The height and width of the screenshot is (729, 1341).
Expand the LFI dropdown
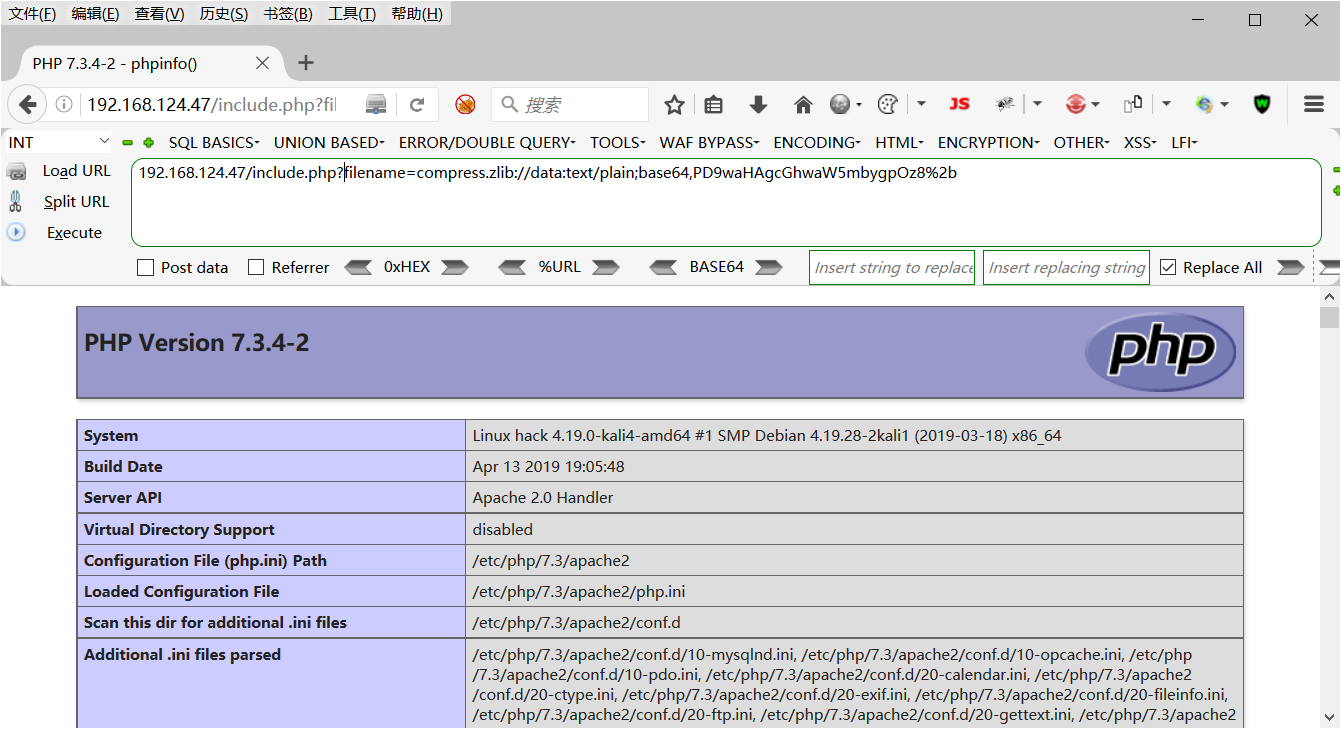(1185, 143)
